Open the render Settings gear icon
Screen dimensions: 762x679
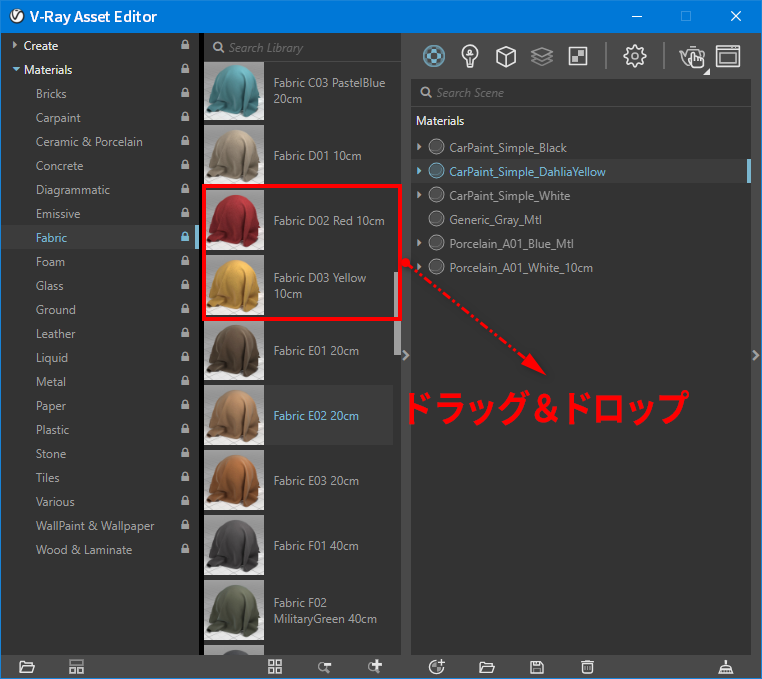[x=635, y=56]
